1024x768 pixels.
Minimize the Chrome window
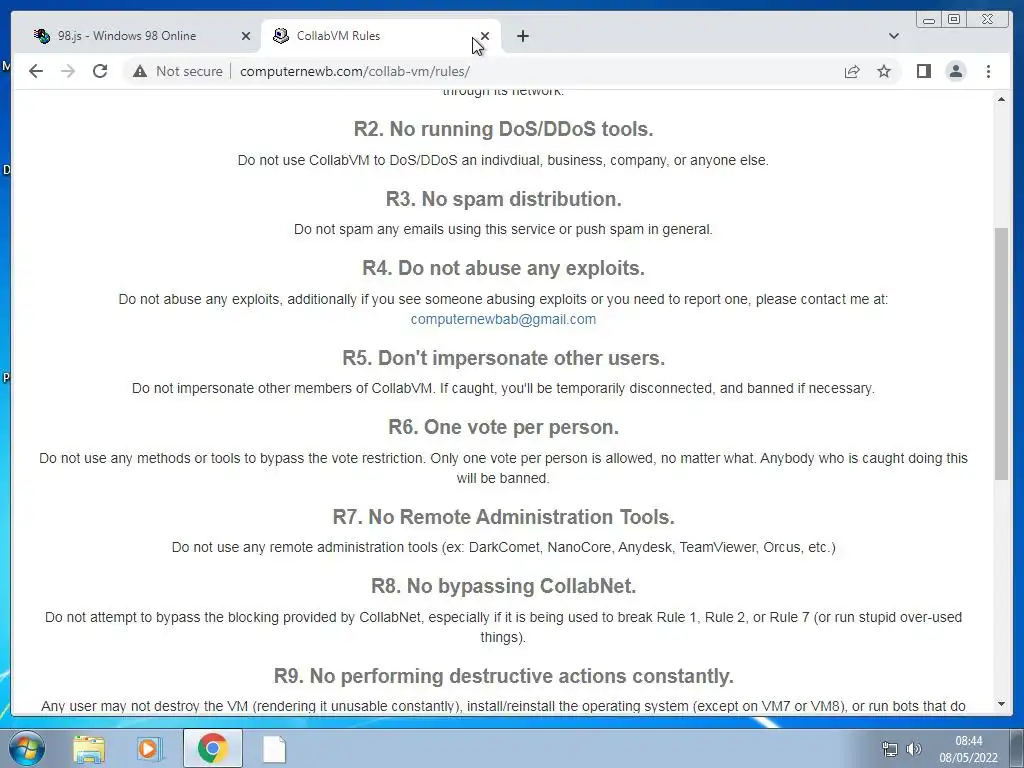(929, 20)
